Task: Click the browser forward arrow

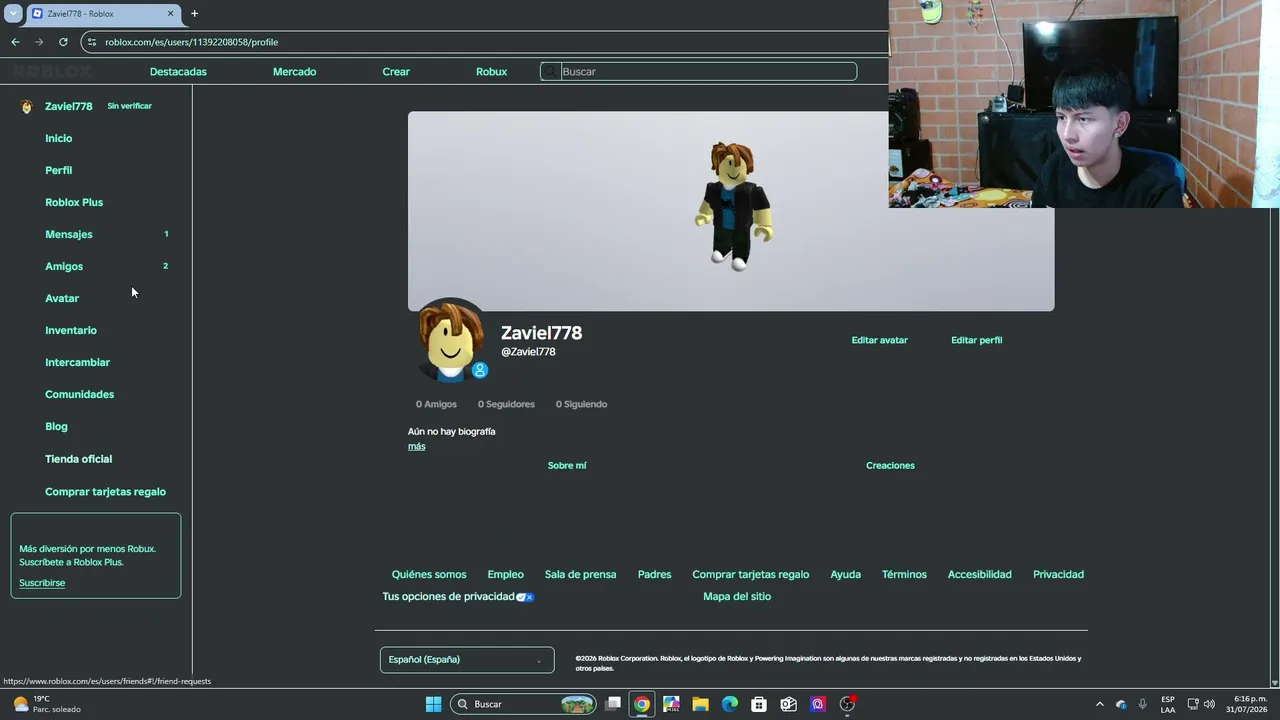Action: (x=39, y=42)
